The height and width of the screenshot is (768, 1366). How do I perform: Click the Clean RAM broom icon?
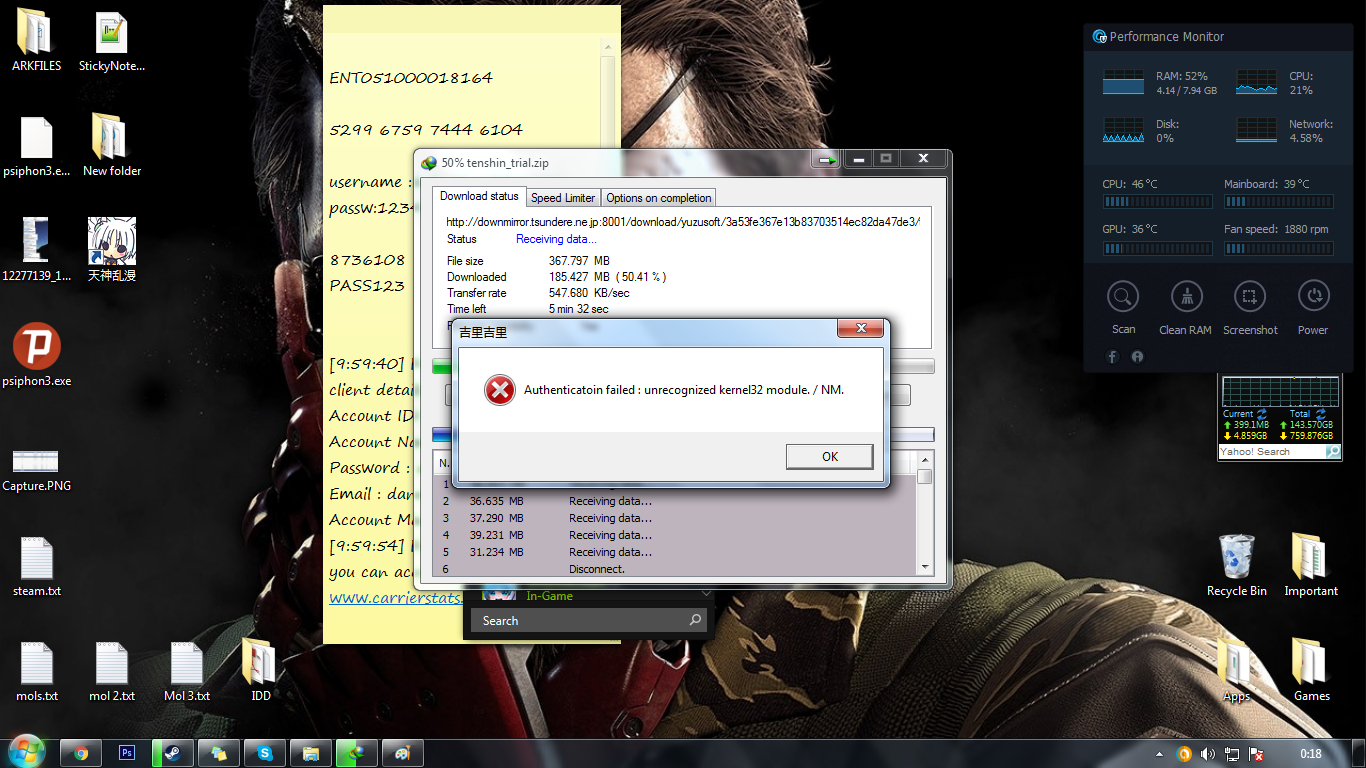1186,297
